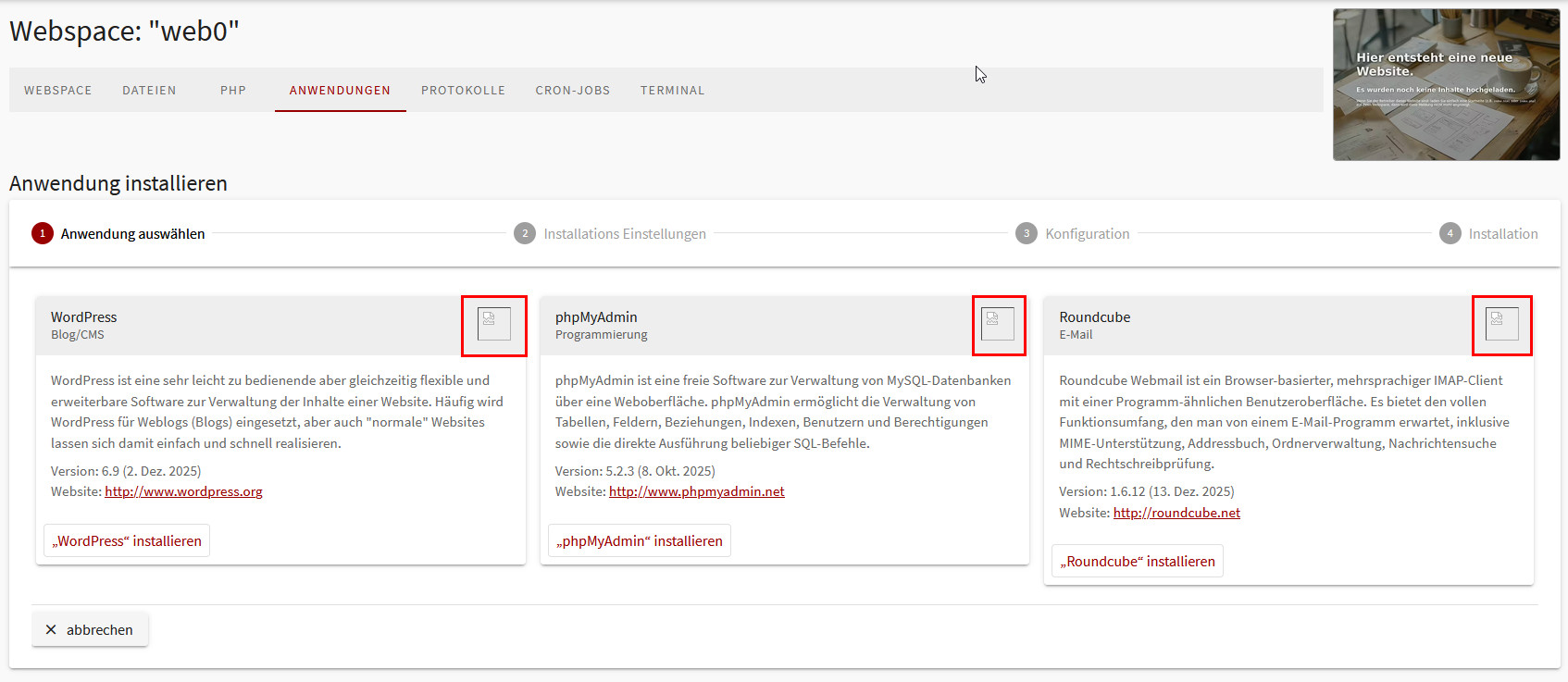Screen dimensions: 1568x682
Task: Open the website preview thumbnail
Action: (x=1446, y=85)
